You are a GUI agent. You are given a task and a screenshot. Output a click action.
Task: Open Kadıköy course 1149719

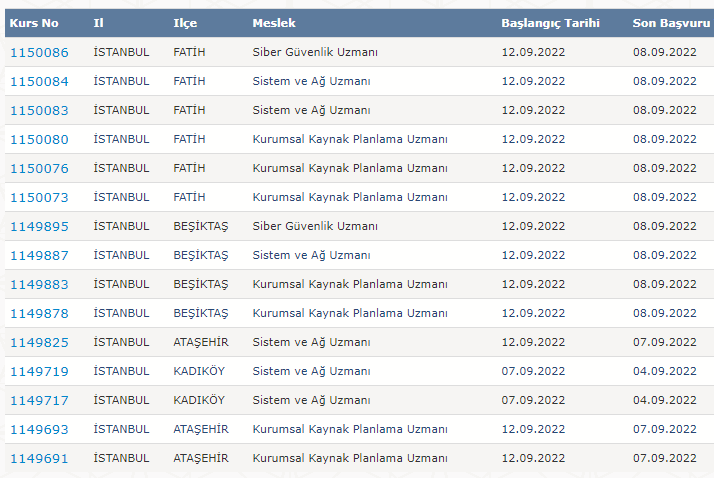pos(39,371)
